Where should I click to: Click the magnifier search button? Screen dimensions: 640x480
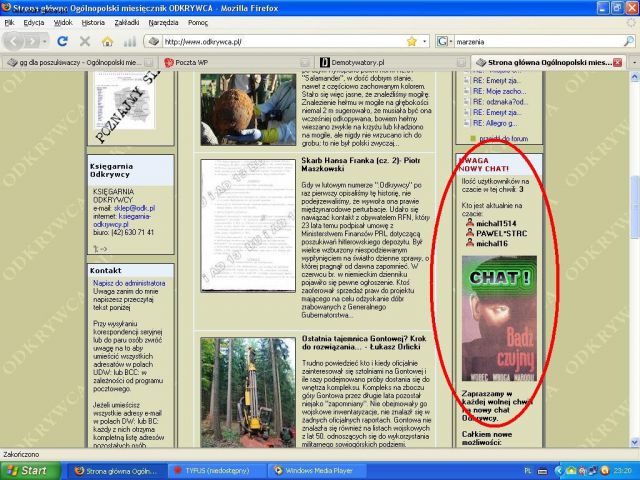[629, 41]
